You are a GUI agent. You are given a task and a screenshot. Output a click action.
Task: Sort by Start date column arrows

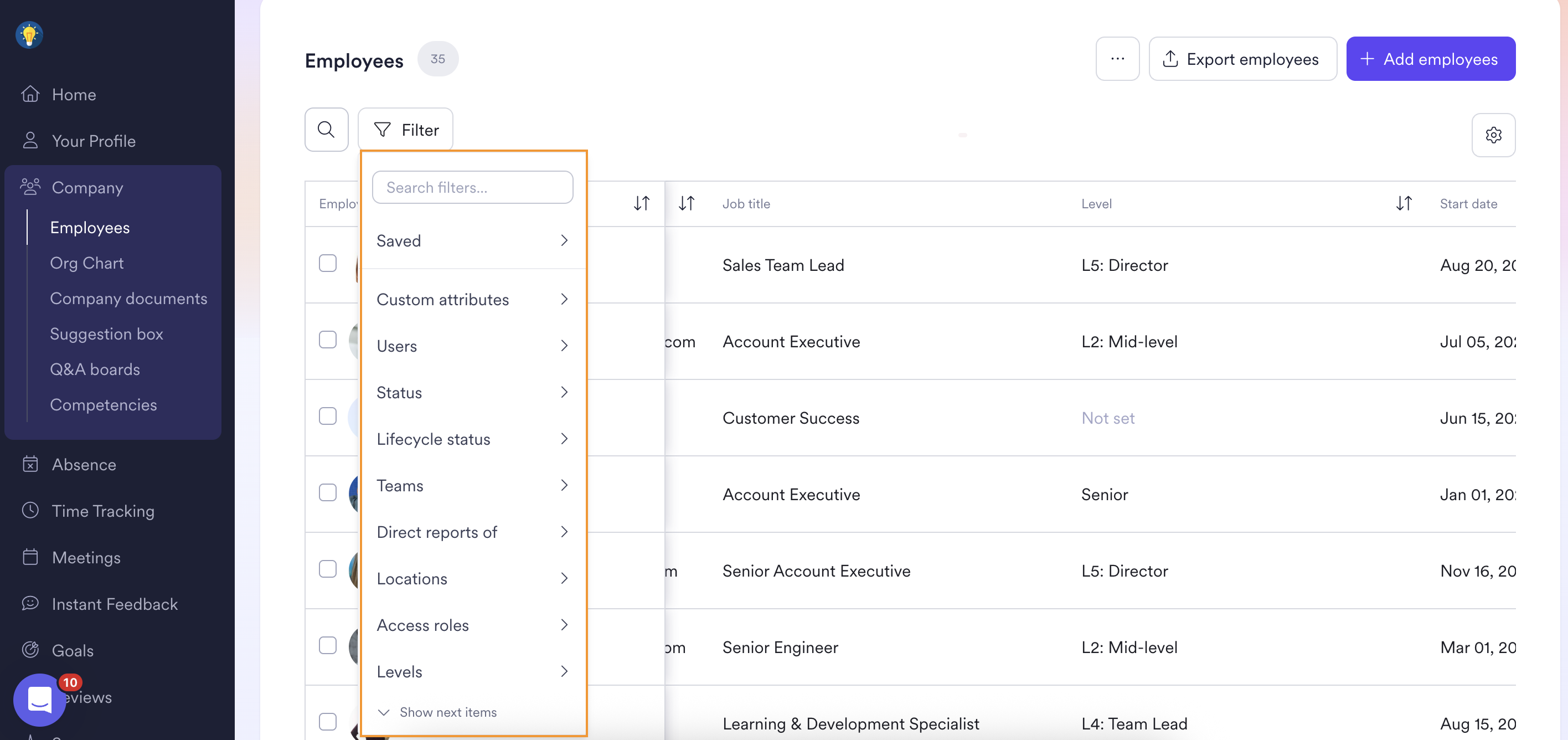click(x=1404, y=203)
